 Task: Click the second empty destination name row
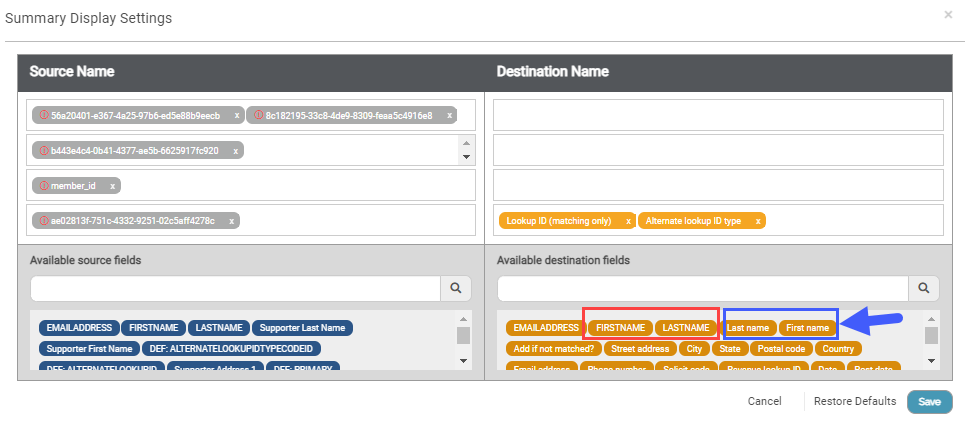(x=718, y=150)
